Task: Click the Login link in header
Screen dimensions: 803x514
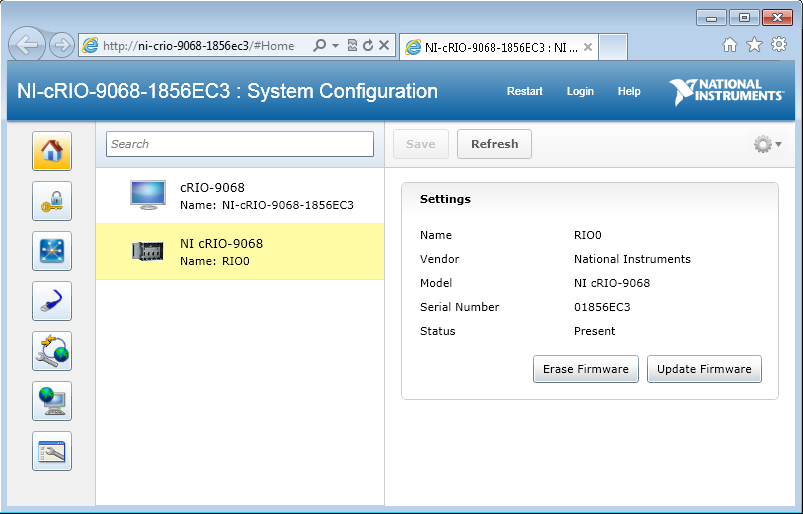Action: (x=580, y=91)
